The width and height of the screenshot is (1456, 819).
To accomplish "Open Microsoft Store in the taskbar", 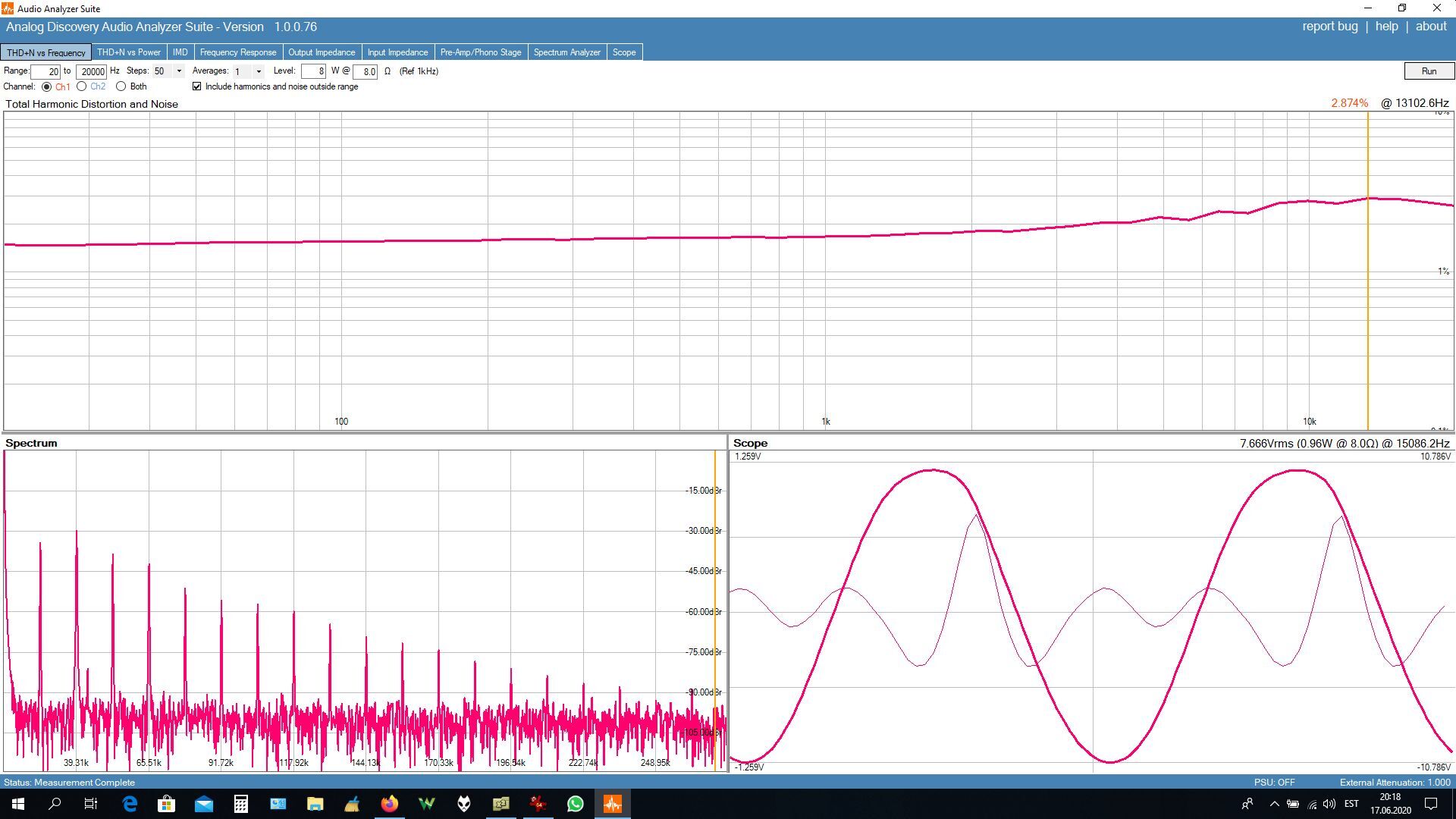I will point(166,804).
